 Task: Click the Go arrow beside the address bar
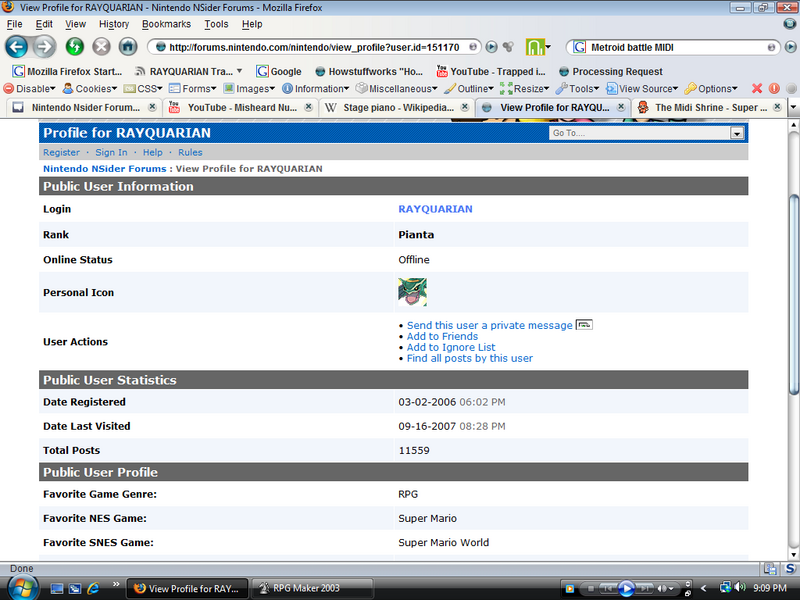[491, 47]
